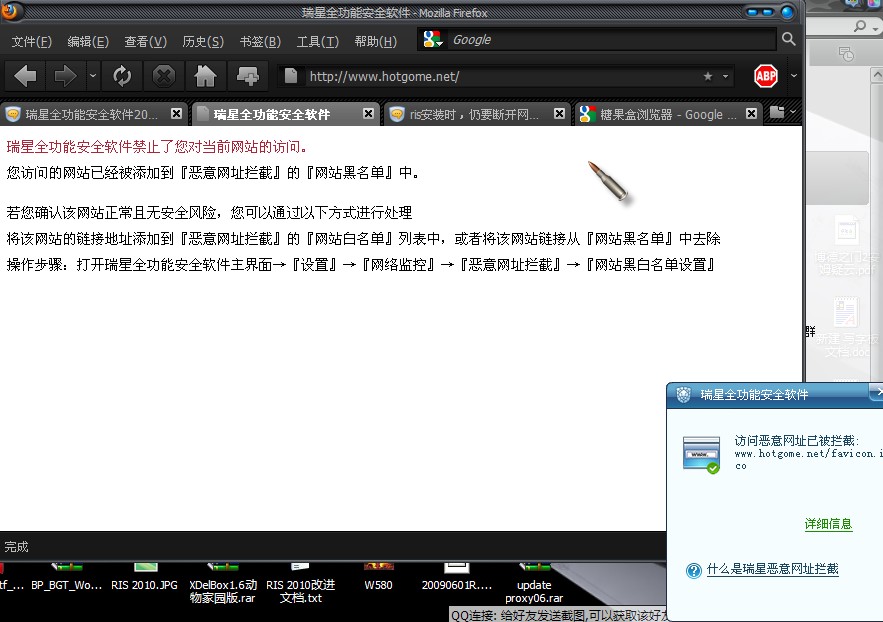The image size is (883, 622).
Task: Close the ris安装时 tab
Action: tap(559, 114)
